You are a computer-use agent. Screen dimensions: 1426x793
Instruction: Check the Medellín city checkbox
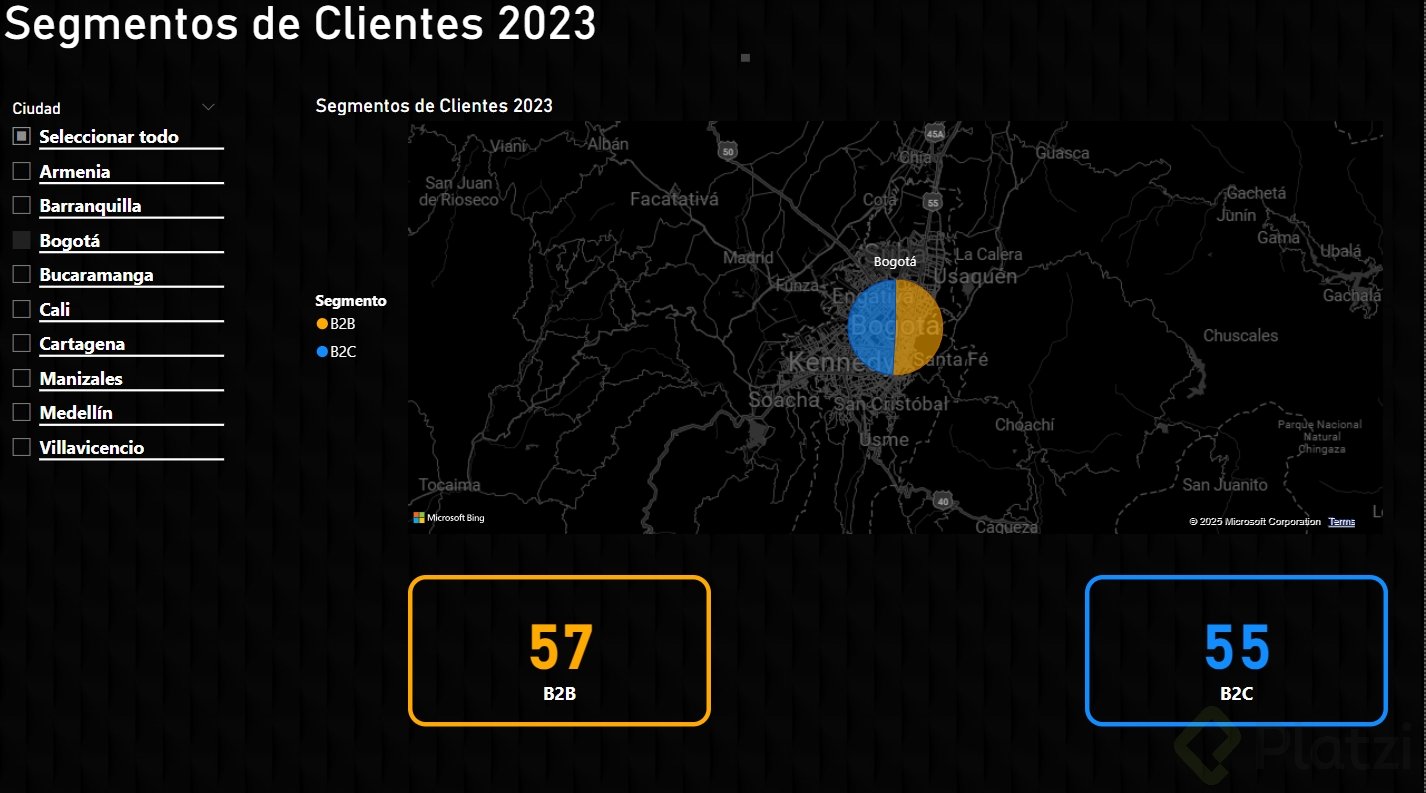pyautogui.click(x=21, y=412)
